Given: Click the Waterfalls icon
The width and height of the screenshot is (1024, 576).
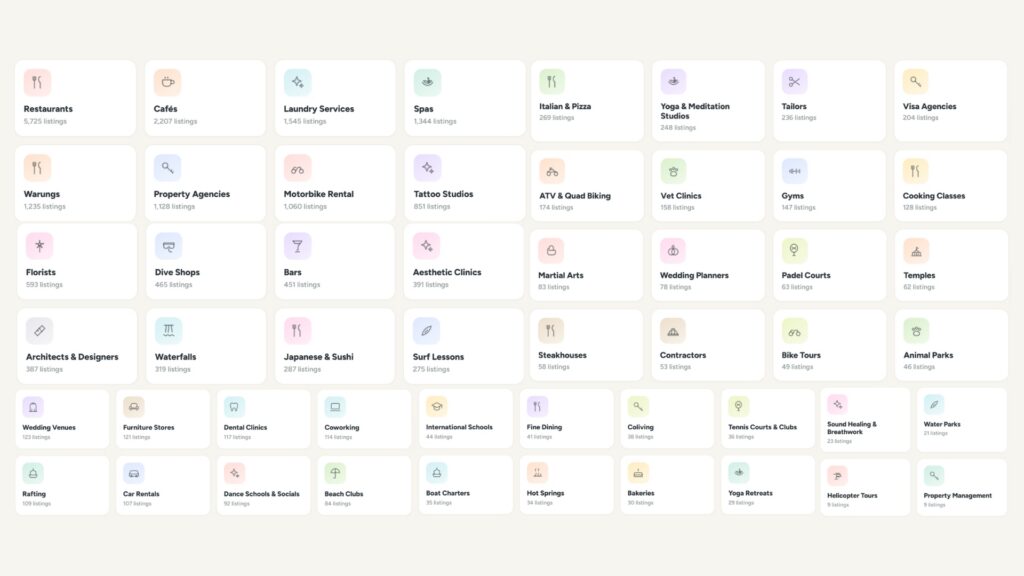Looking at the screenshot, I should pos(168,330).
